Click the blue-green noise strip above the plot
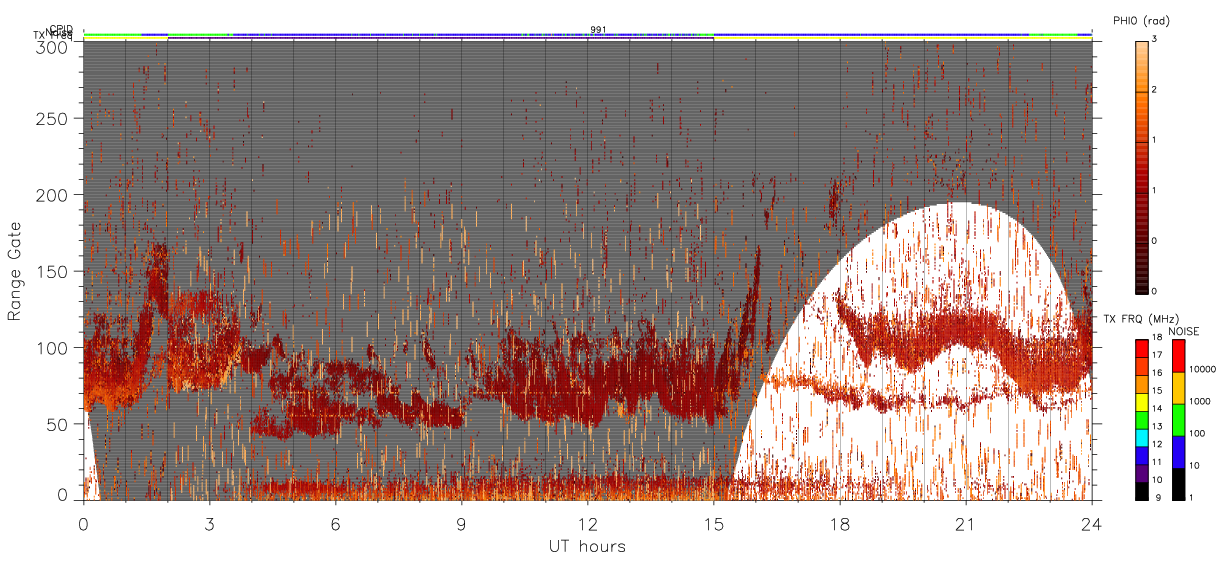Screen dimensions: 1228x567 click(x=587, y=35)
